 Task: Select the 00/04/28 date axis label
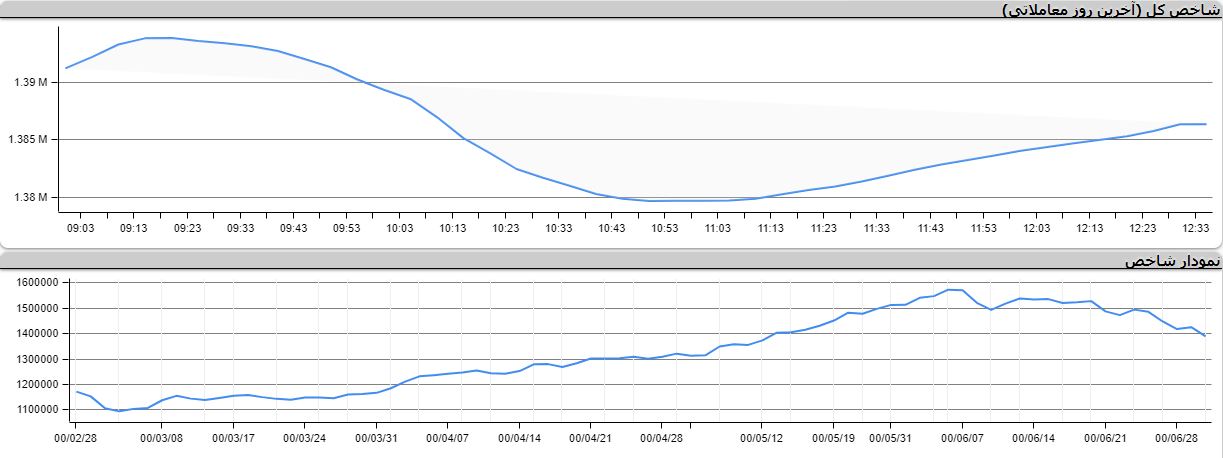tap(662, 437)
